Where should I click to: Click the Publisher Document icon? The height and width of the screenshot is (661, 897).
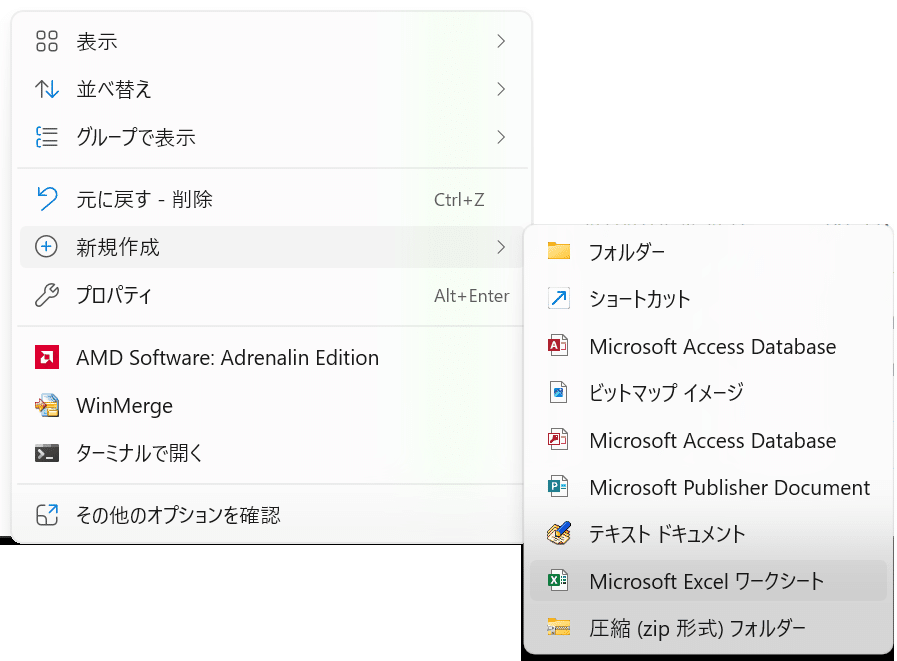pyautogui.click(x=558, y=486)
